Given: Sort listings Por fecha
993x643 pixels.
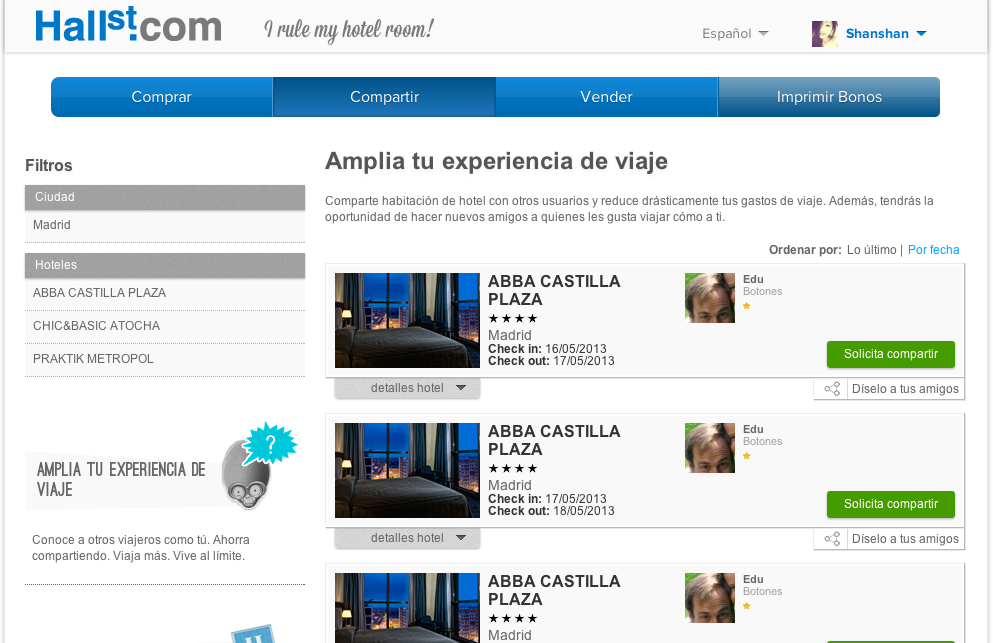Looking at the screenshot, I should (x=933, y=250).
